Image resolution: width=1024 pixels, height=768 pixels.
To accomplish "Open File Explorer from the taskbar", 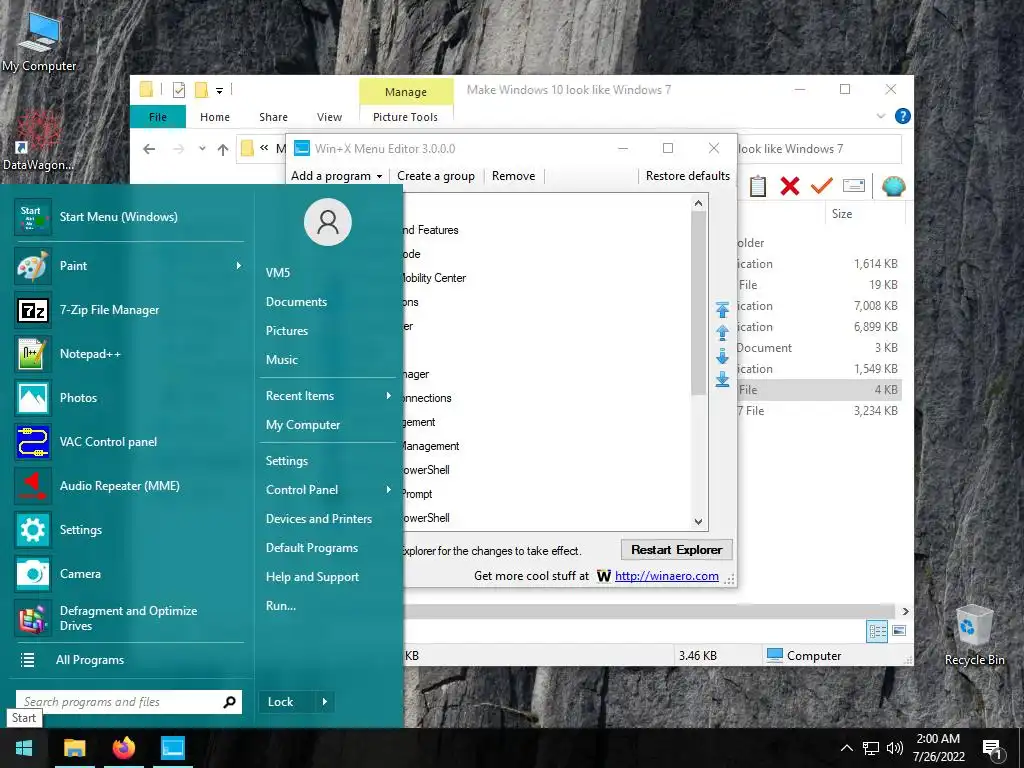I will click(74, 748).
